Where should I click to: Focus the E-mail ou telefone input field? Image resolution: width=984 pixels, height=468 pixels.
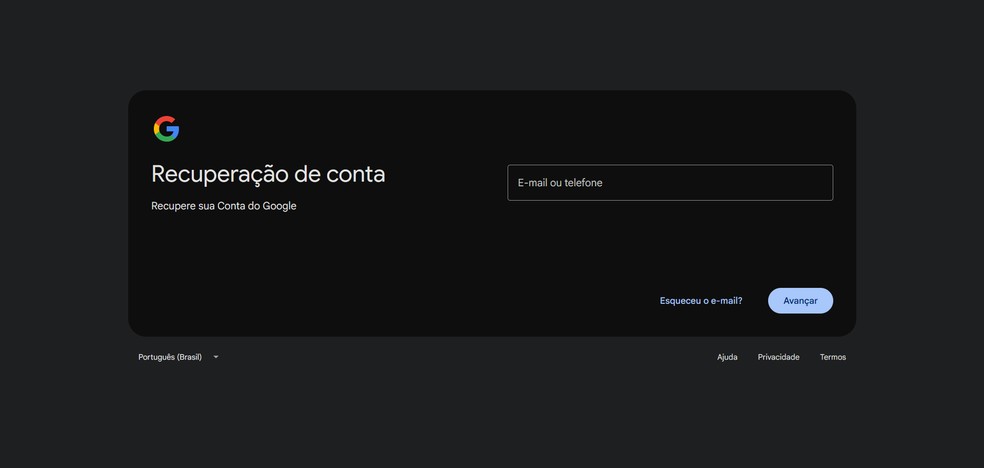(670, 183)
